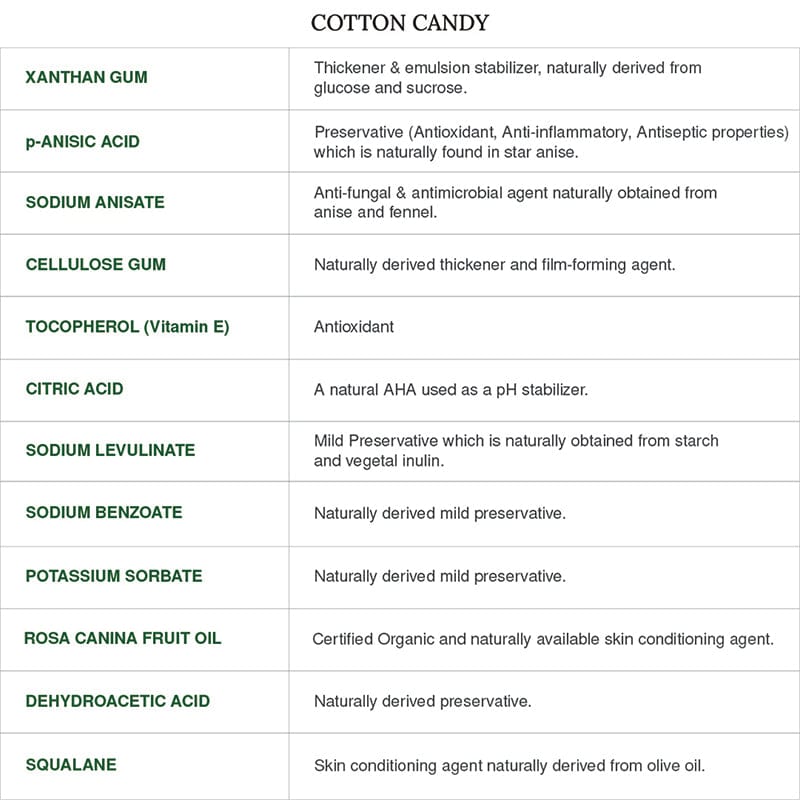Select the POTASSIUM SORBATE ingredient name
Image resolution: width=800 pixels, height=800 pixels.
(x=114, y=576)
